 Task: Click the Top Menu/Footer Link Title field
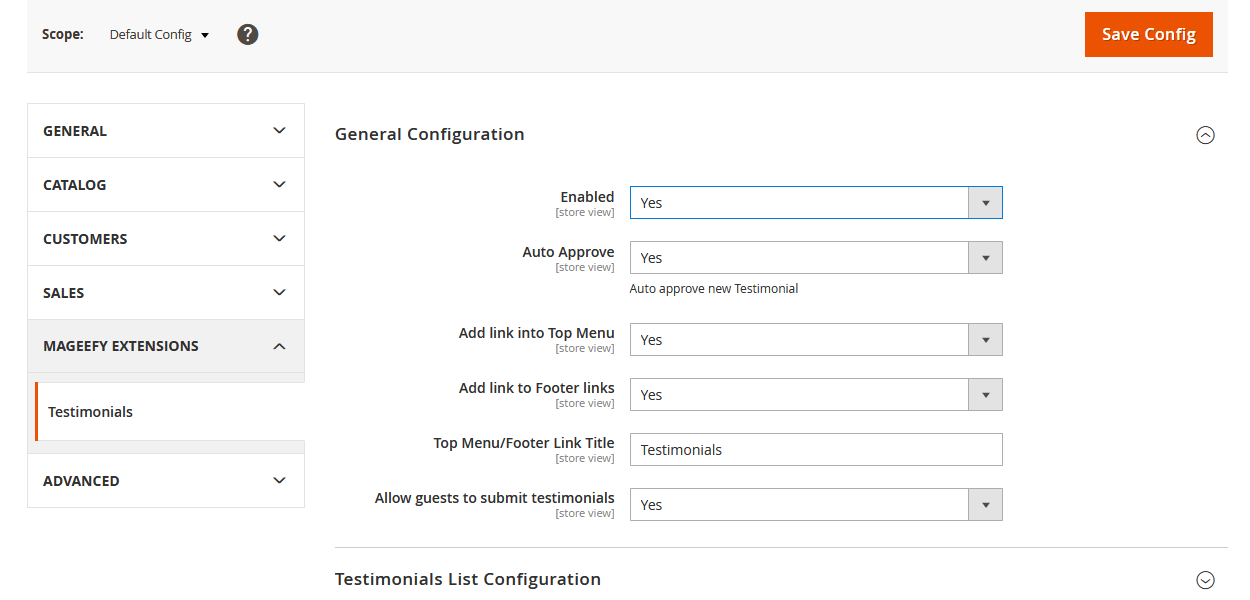pyautogui.click(x=815, y=450)
